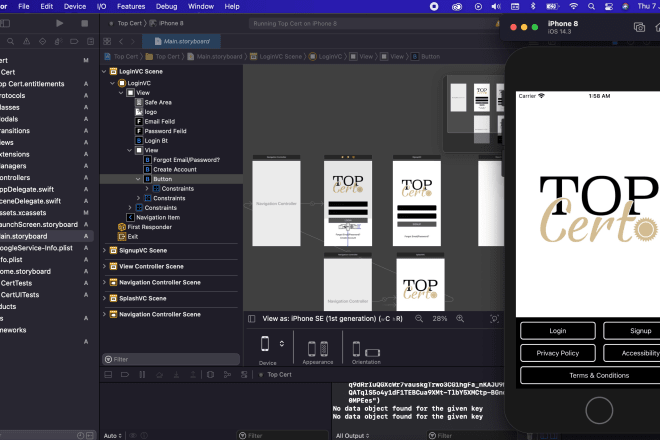This screenshot has width=660, height=440.
Task: Open the Breakpoint navigator icon
Action: click(x=74, y=41)
